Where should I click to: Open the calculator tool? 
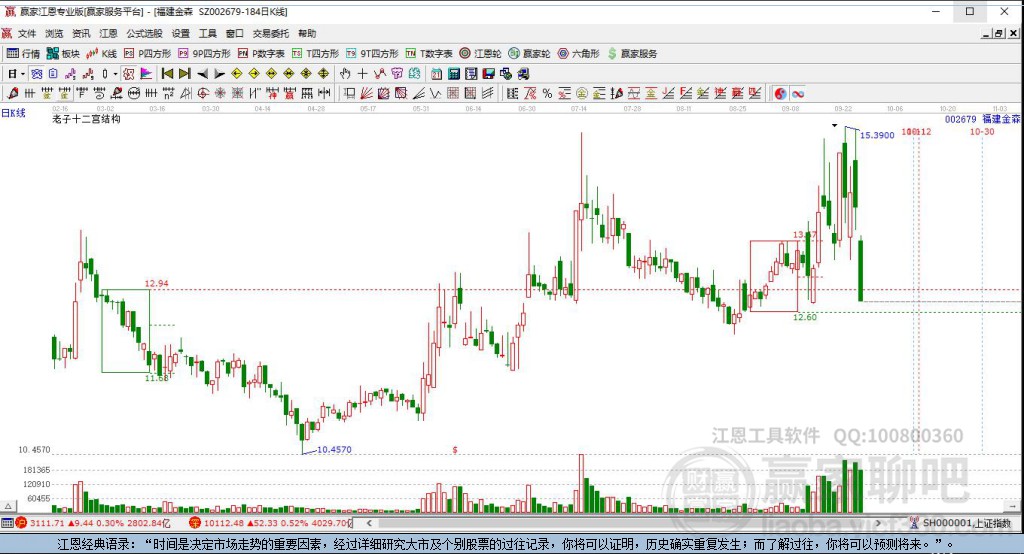[x=453, y=74]
